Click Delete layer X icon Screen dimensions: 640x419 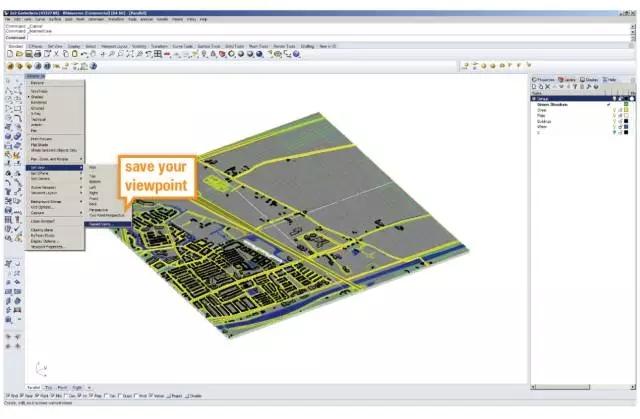[x=547, y=87]
